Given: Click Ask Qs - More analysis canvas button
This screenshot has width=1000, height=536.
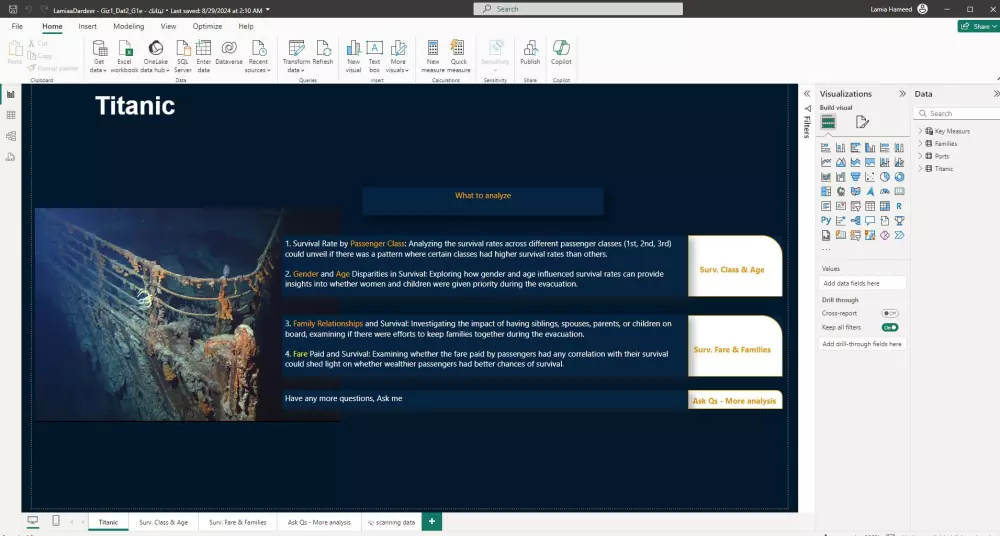Looking at the screenshot, I should 735,400.
